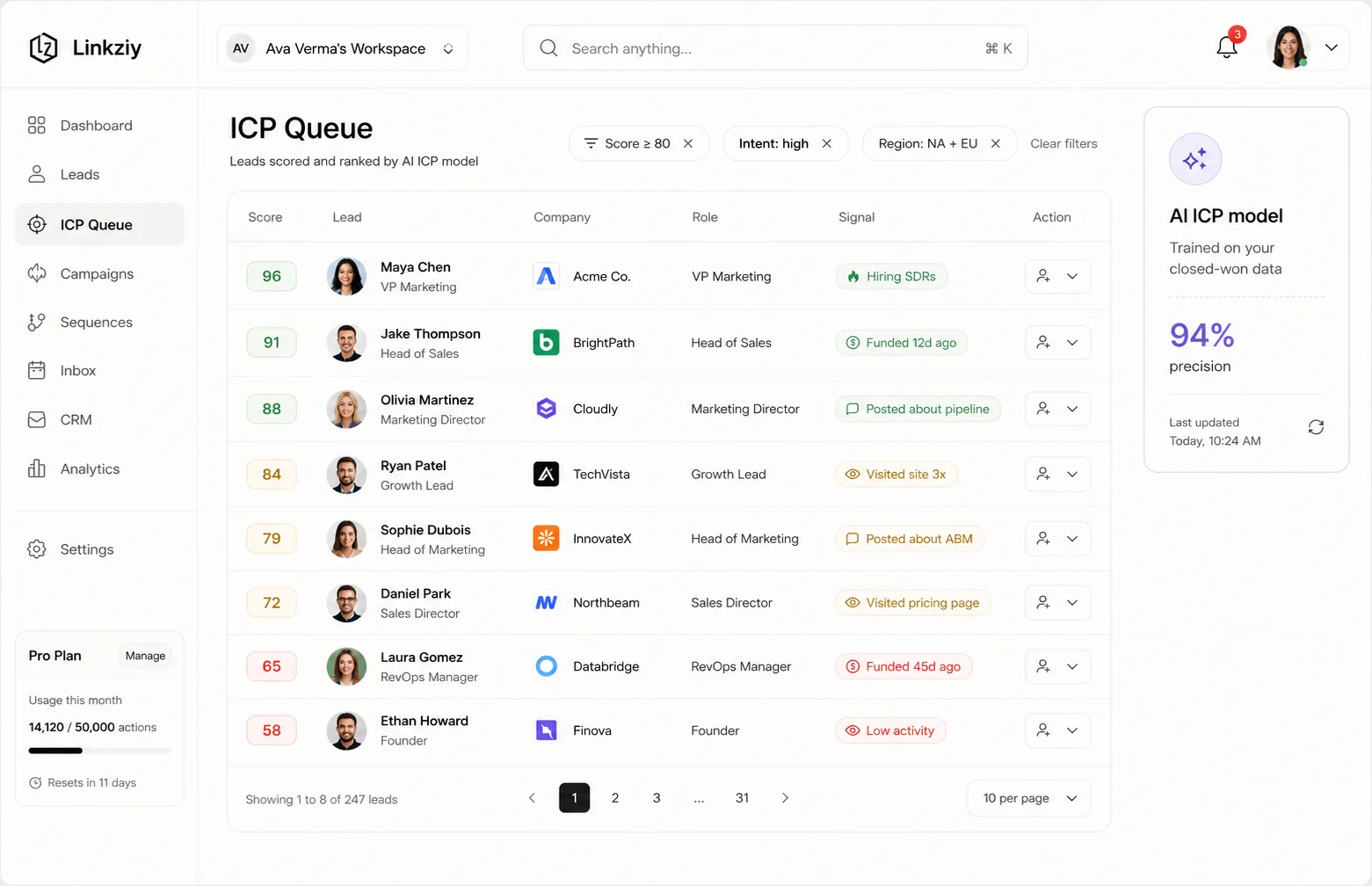Open Dashboard in the sidebar
1372x886 pixels.
pyautogui.click(x=99, y=126)
